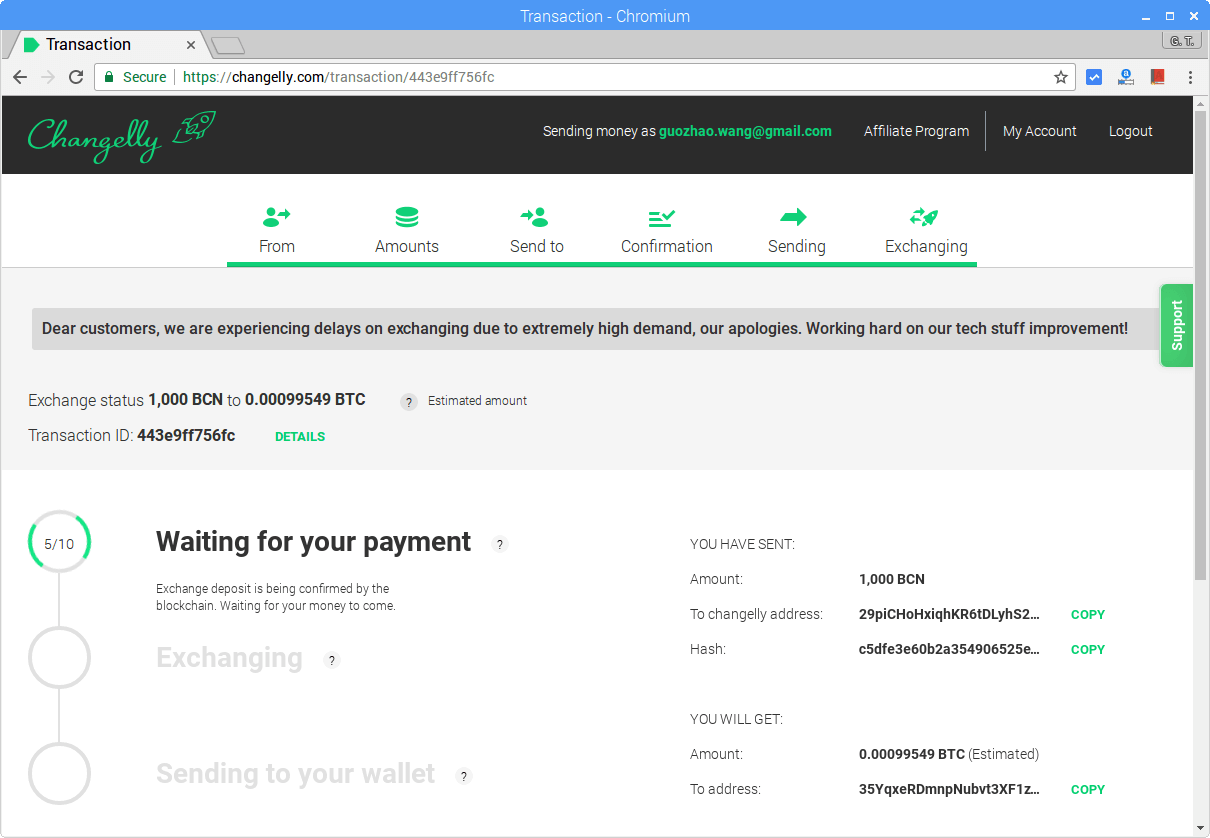This screenshot has height=838, width=1210.
Task: Select the Send to step icon
Action: pos(536,215)
